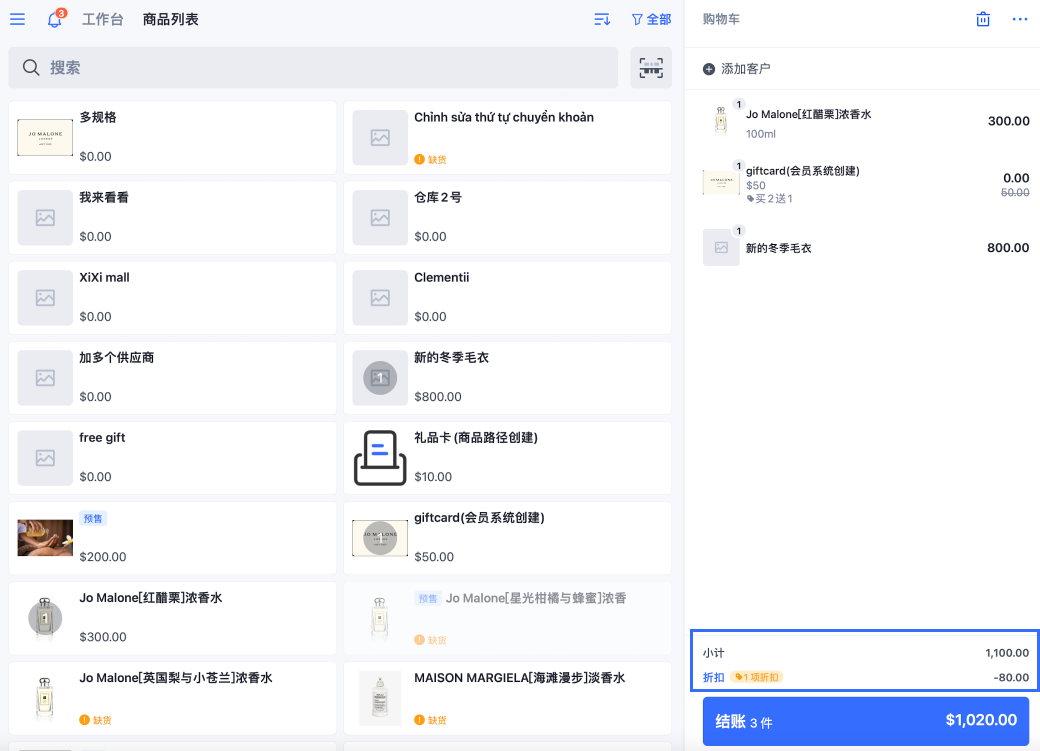
Task: Switch to the 工作台 tab
Action: click(x=103, y=19)
